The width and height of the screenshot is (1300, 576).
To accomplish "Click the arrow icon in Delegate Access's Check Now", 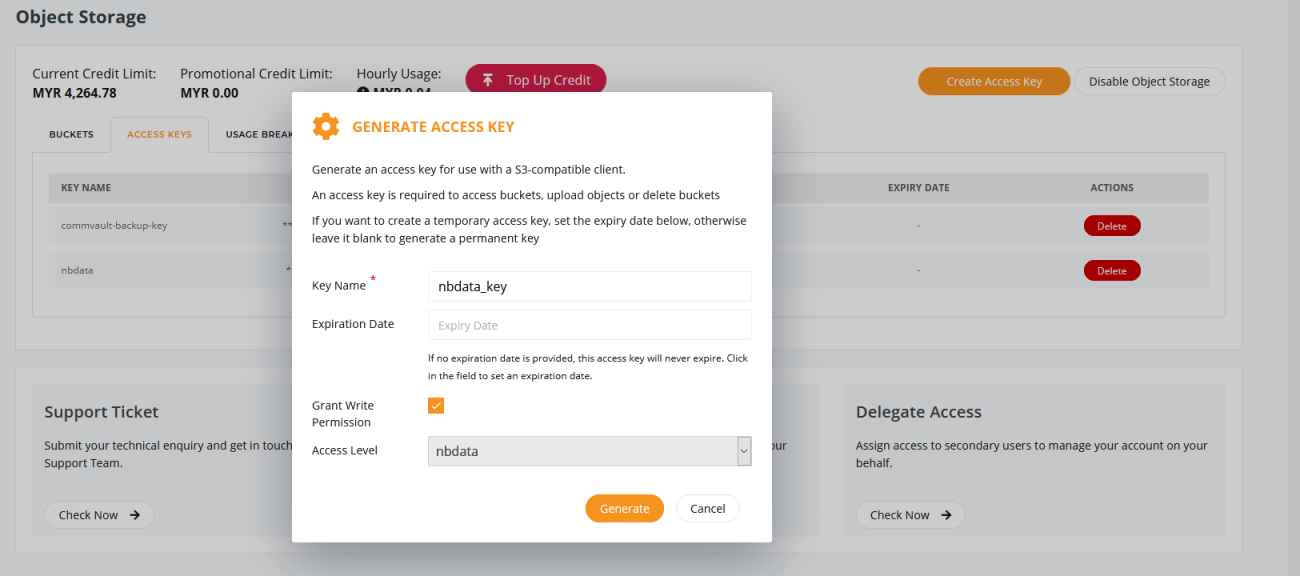I will click(x=946, y=515).
